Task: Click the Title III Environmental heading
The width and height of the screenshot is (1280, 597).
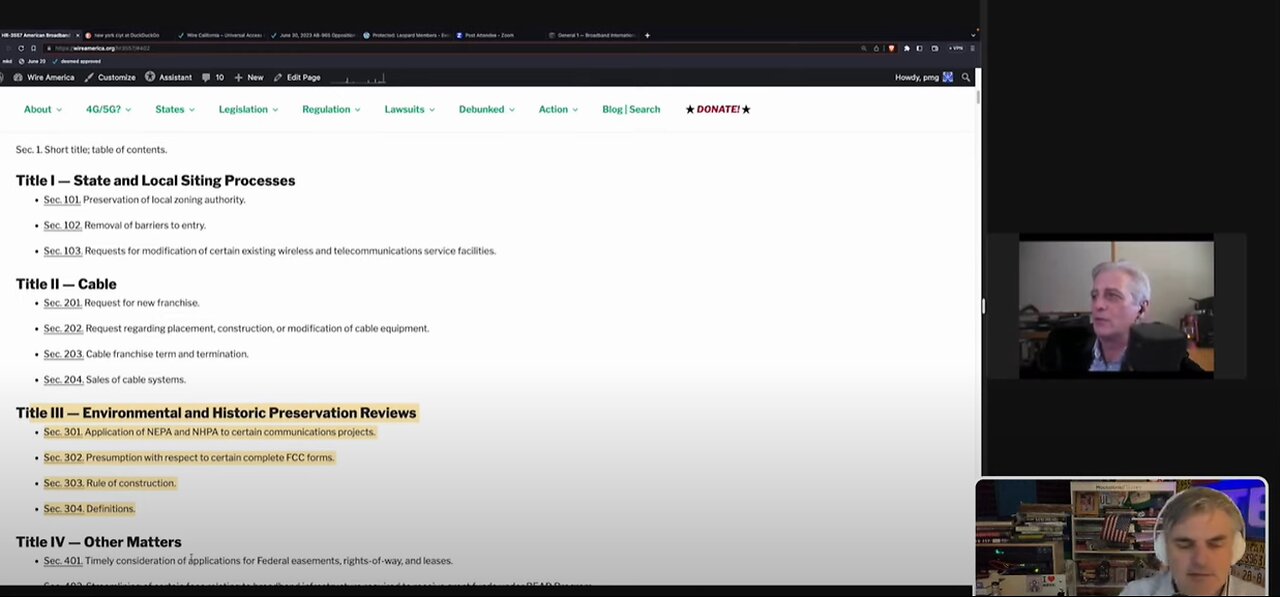Action: click(216, 413)
